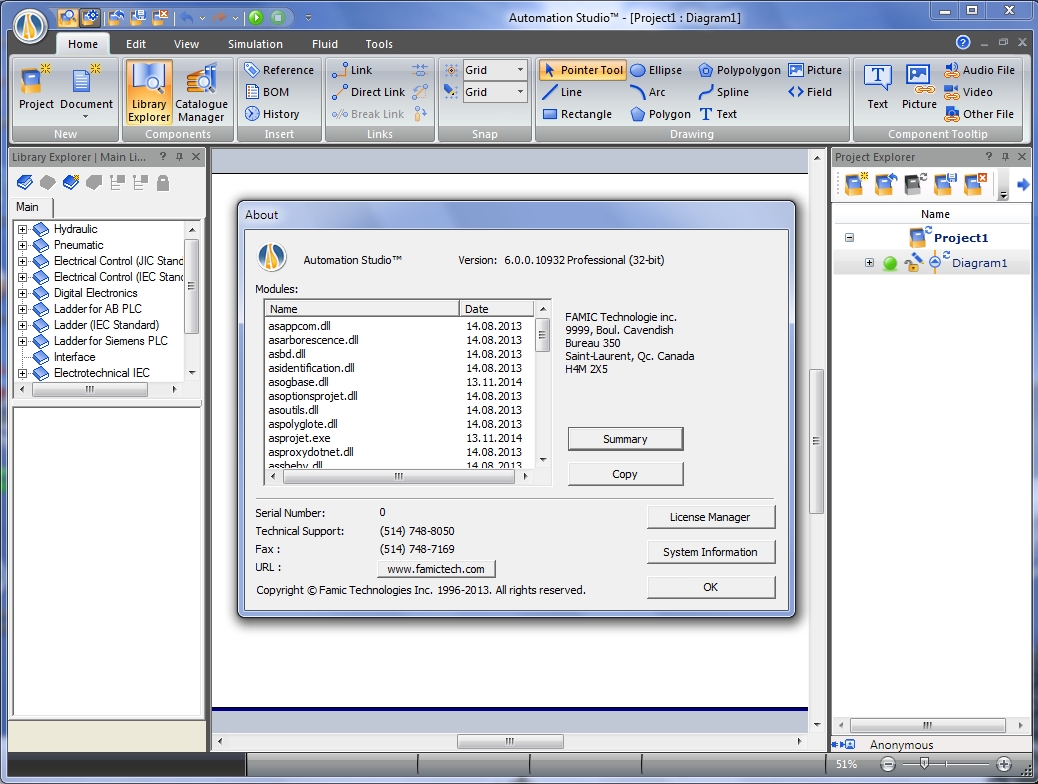Viewport: 1038px width, 784px height.
Task: Sort modules by Name column header
Action: (x=361, y=309)
